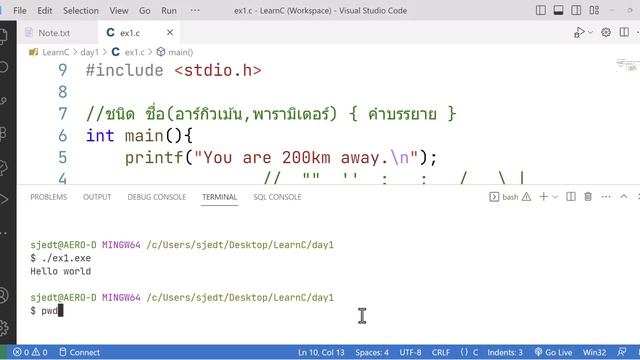Open the View menu

pyautogui.click(x=119, y=11)
